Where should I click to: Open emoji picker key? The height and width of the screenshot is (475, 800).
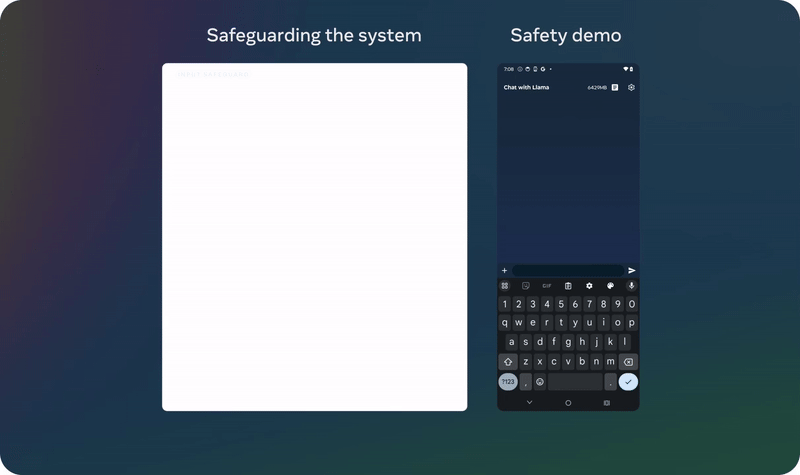(540, 382)
